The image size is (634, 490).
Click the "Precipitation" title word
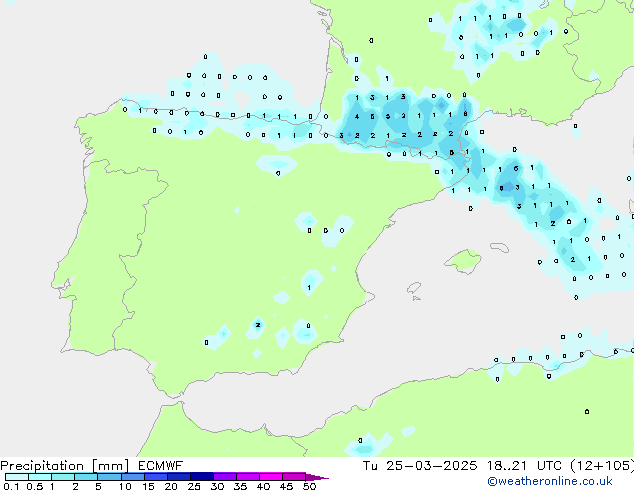click(x=42, y=466)
